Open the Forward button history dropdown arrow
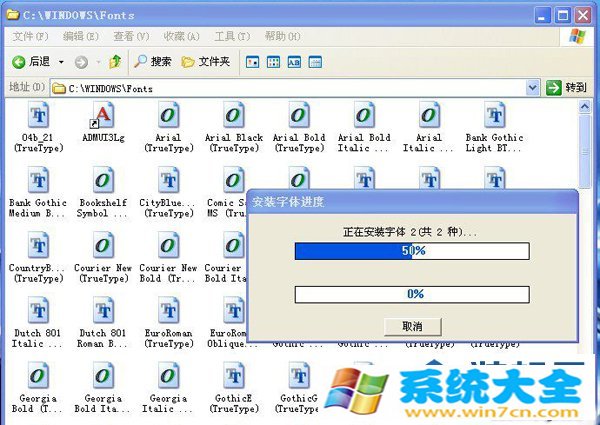 [x=98, y=62]
